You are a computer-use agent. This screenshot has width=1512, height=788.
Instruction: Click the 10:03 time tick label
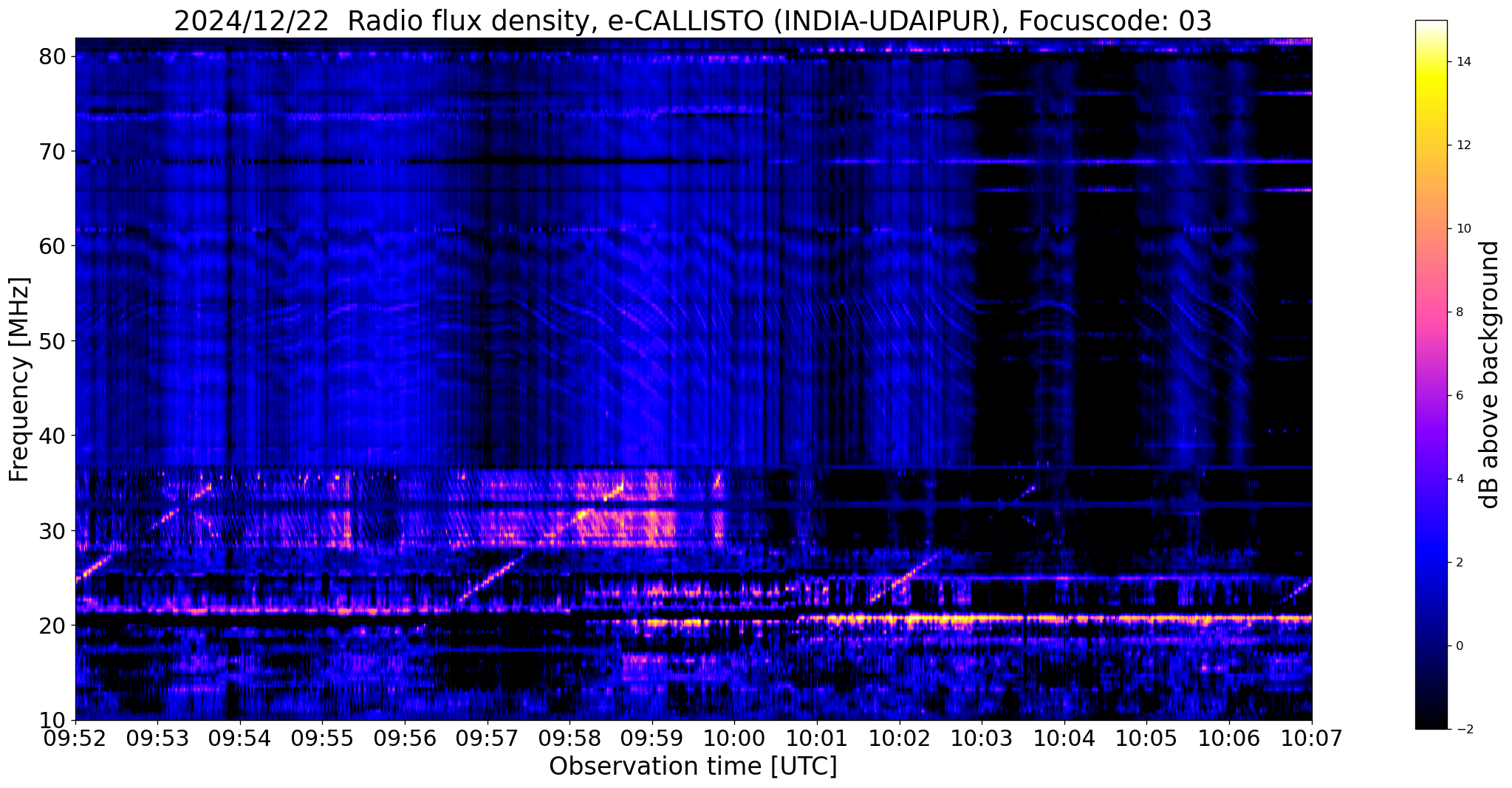pyautogui.click(x=982, y=739)
